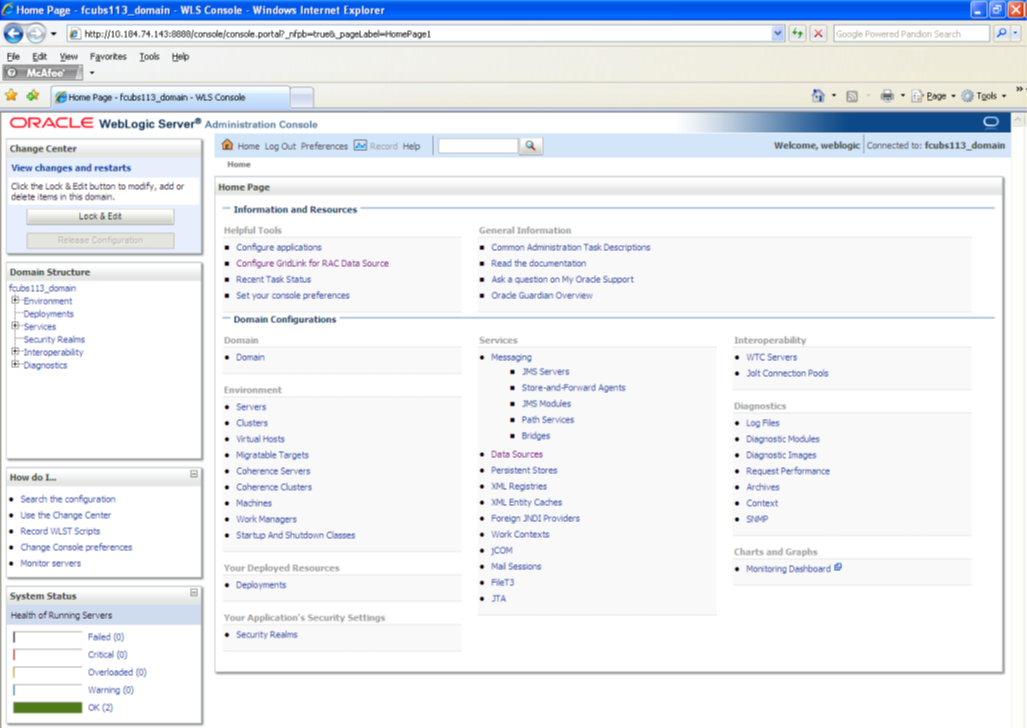Click the Home house icon in console
Image resolution: width=1027 pixels, height=728 pixels.
click(x=227, y=145)
